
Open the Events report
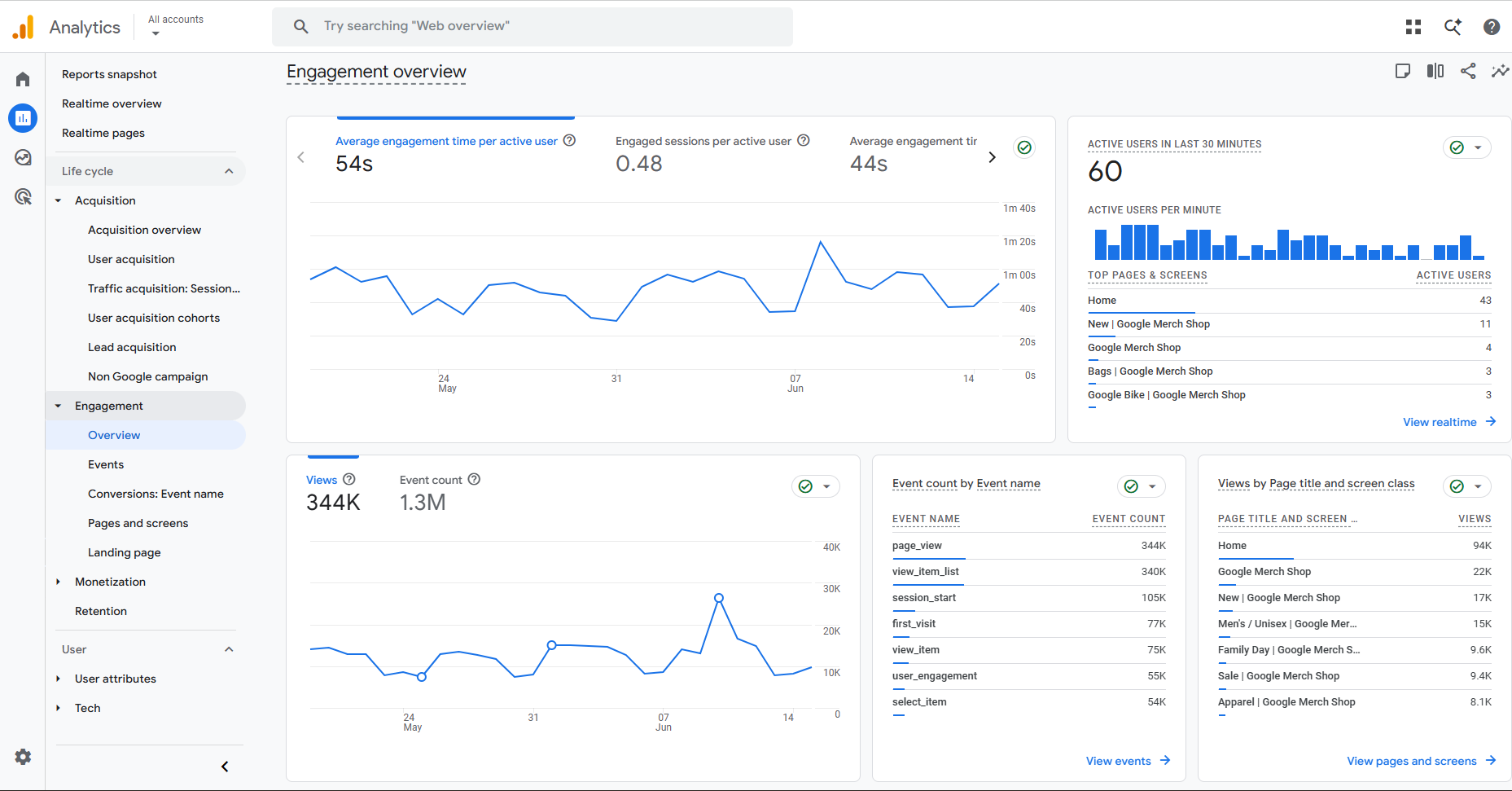[x=106, y=464]
